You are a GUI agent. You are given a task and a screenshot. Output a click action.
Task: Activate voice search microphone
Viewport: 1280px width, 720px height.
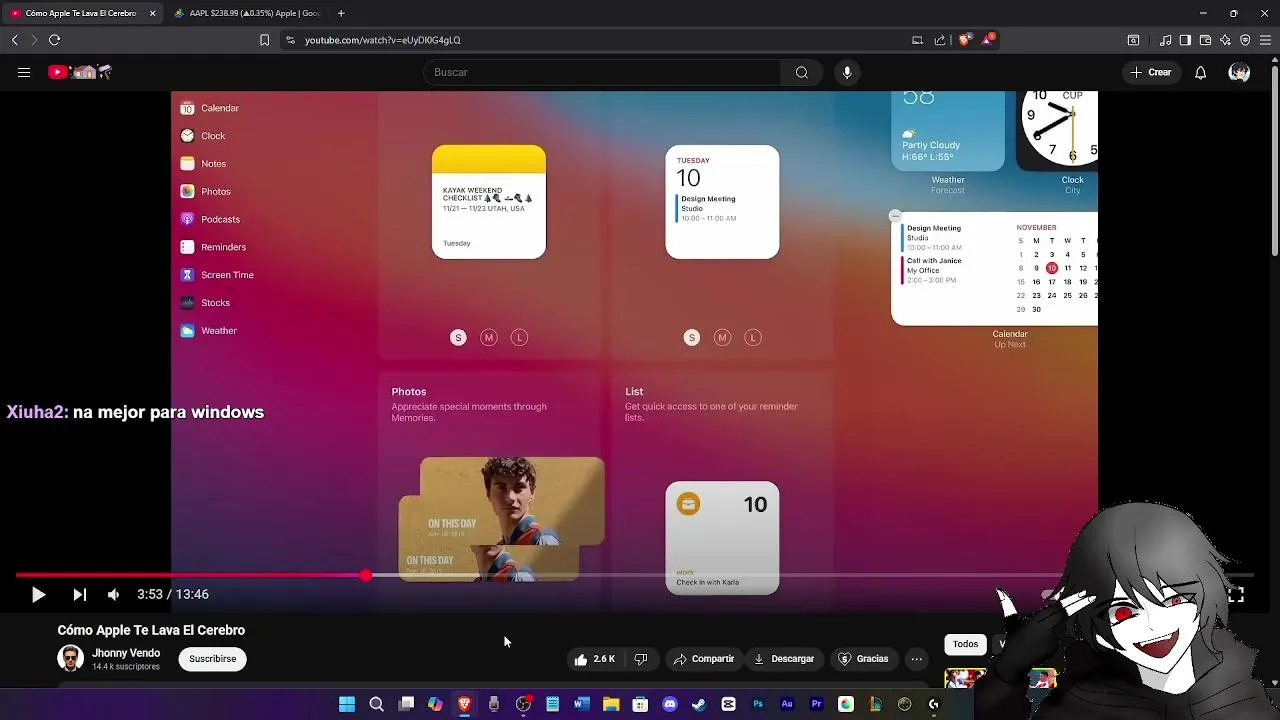pos(847,72)
